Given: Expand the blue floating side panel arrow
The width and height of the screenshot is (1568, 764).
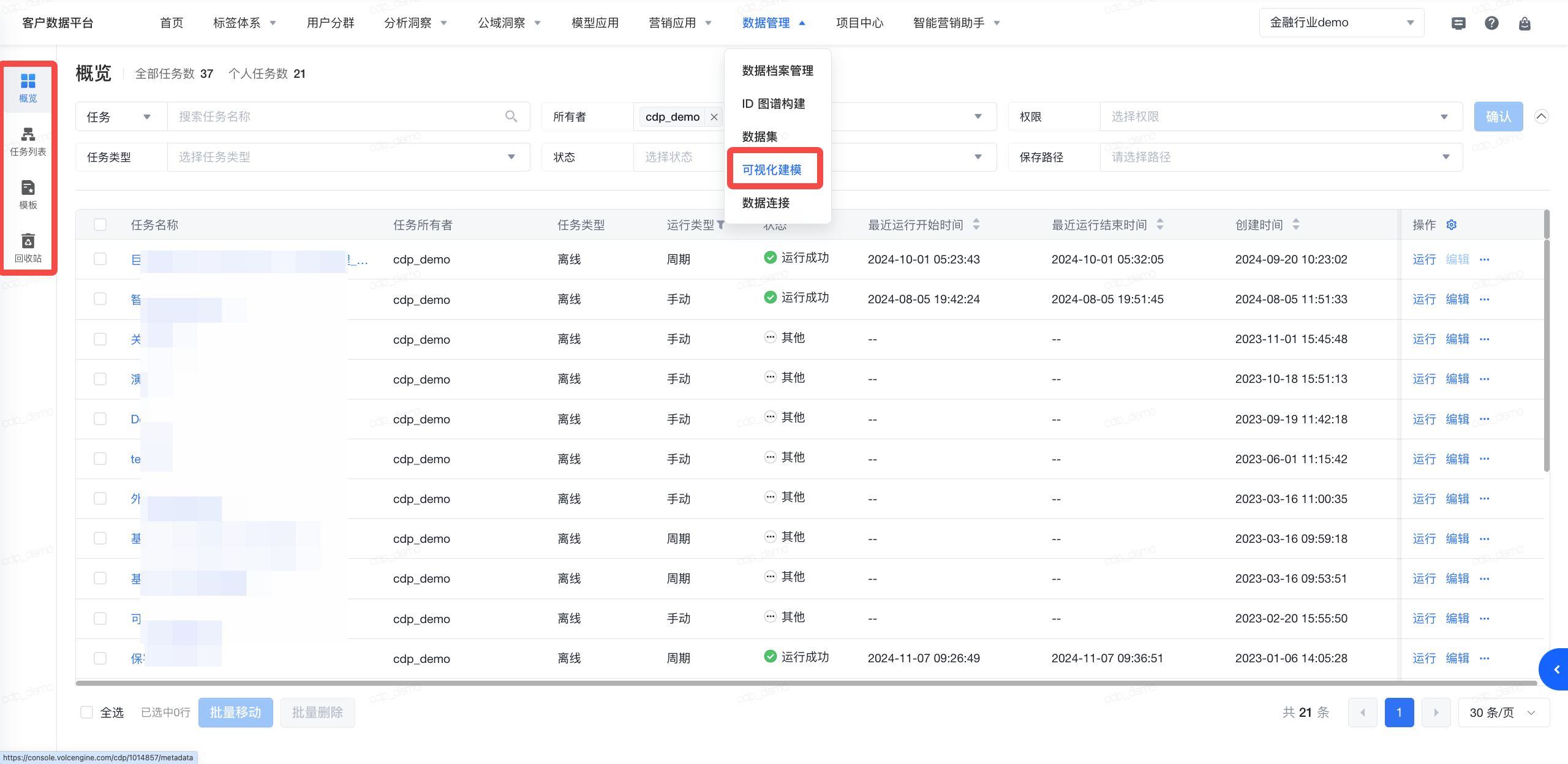Looking at the screenshot, I should tap(1555, 670).
